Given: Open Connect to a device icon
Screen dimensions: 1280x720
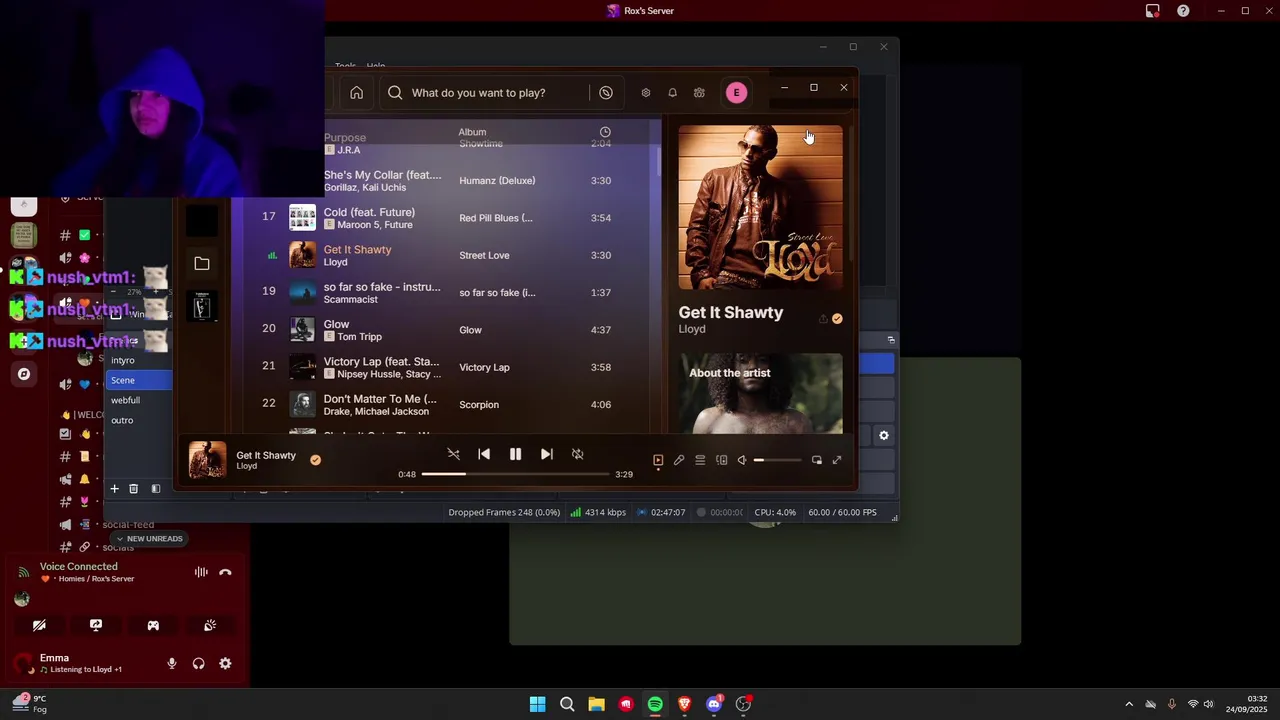Looking at the screenshot, I should tap(721, 460).
